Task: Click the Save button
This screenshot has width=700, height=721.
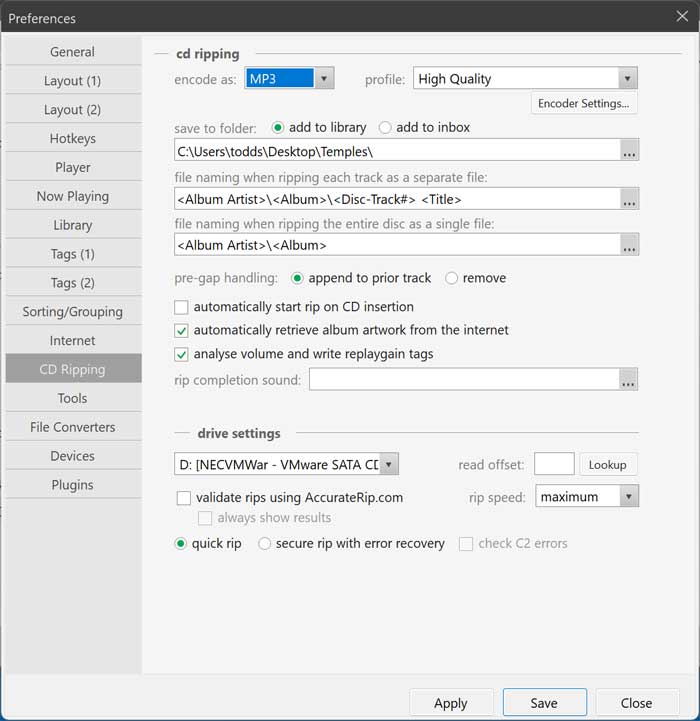Action: click(x=544, y=703)
